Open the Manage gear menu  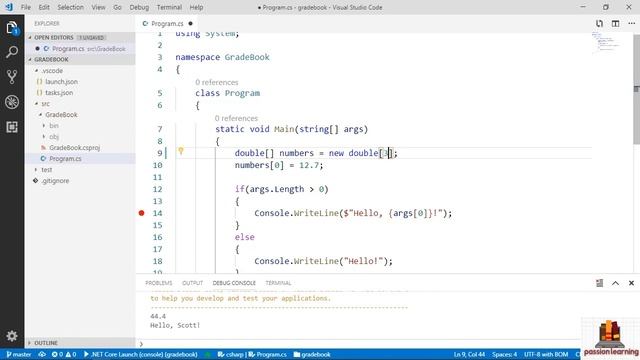point(12,336)
